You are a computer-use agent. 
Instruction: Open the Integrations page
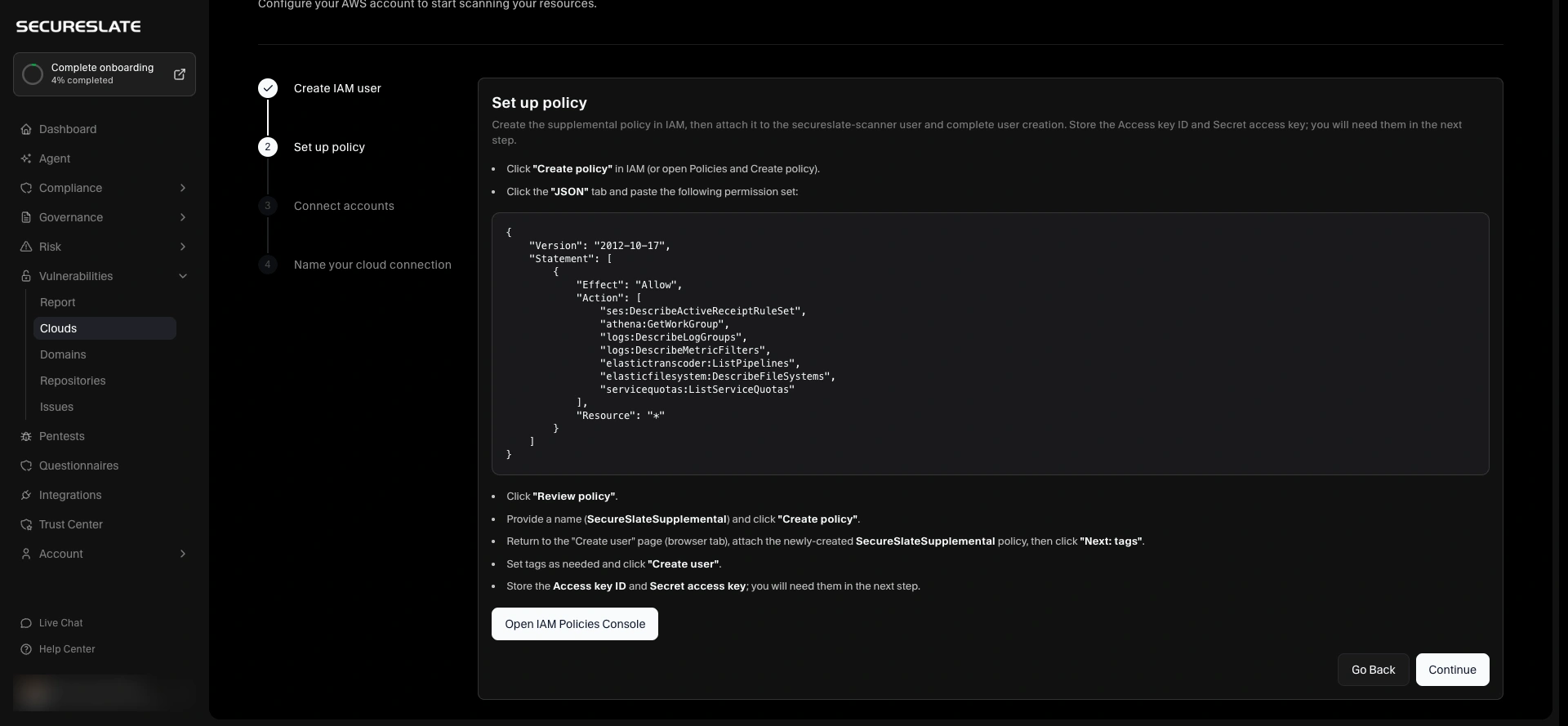(105, 495)
